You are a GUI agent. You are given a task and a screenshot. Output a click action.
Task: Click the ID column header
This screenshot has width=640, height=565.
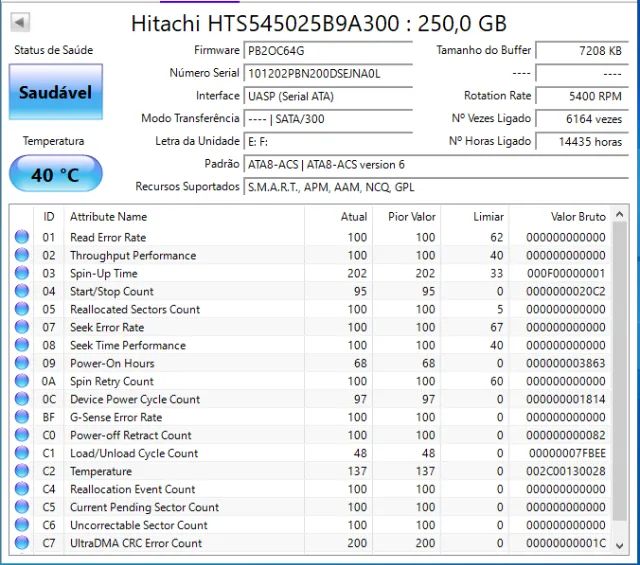tap(49, 216)
